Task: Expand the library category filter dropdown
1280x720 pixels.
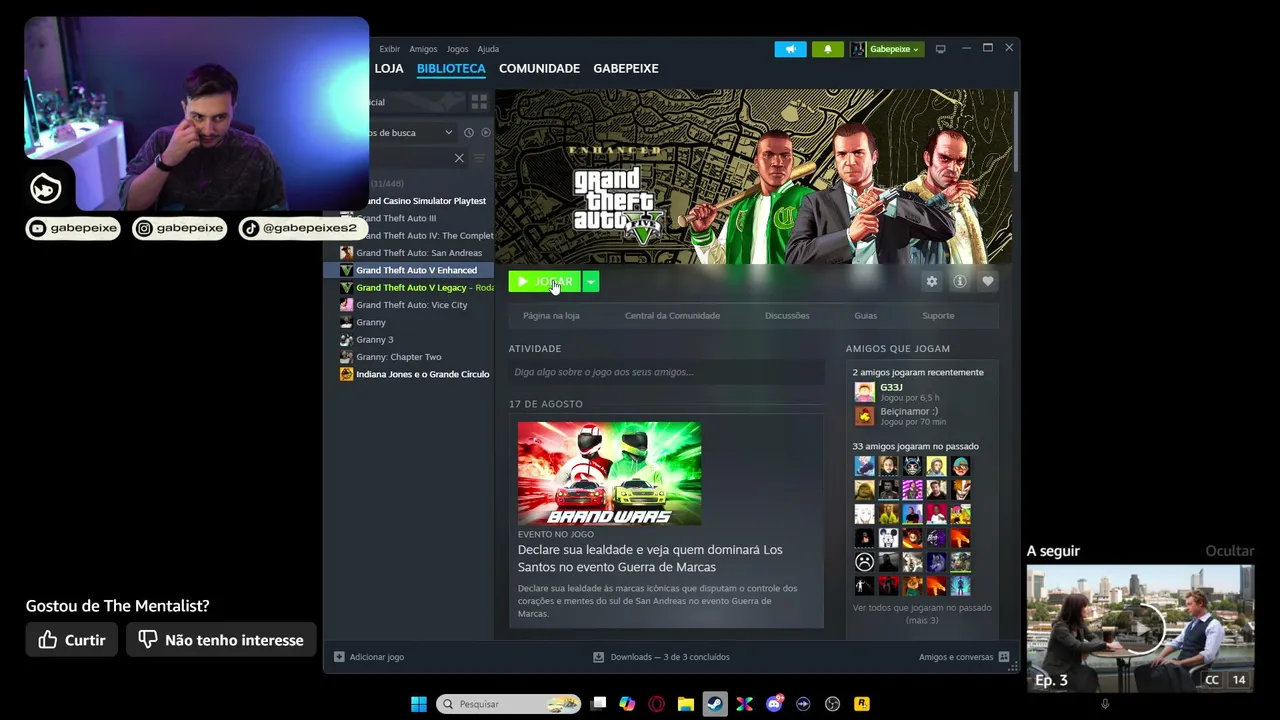Action: pyautogui.click(x=448, y=133)
